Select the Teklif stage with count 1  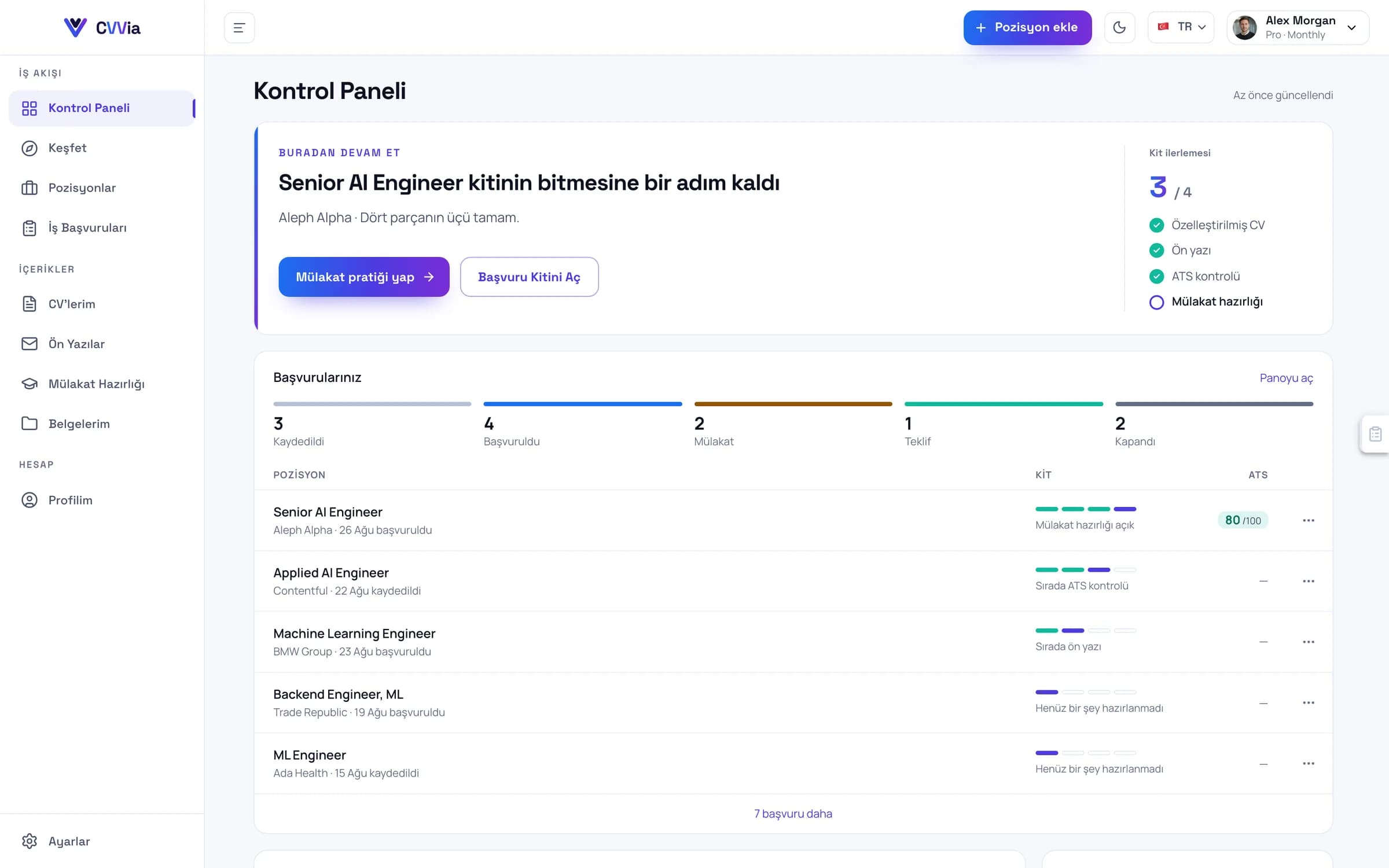pos(1004,425)
